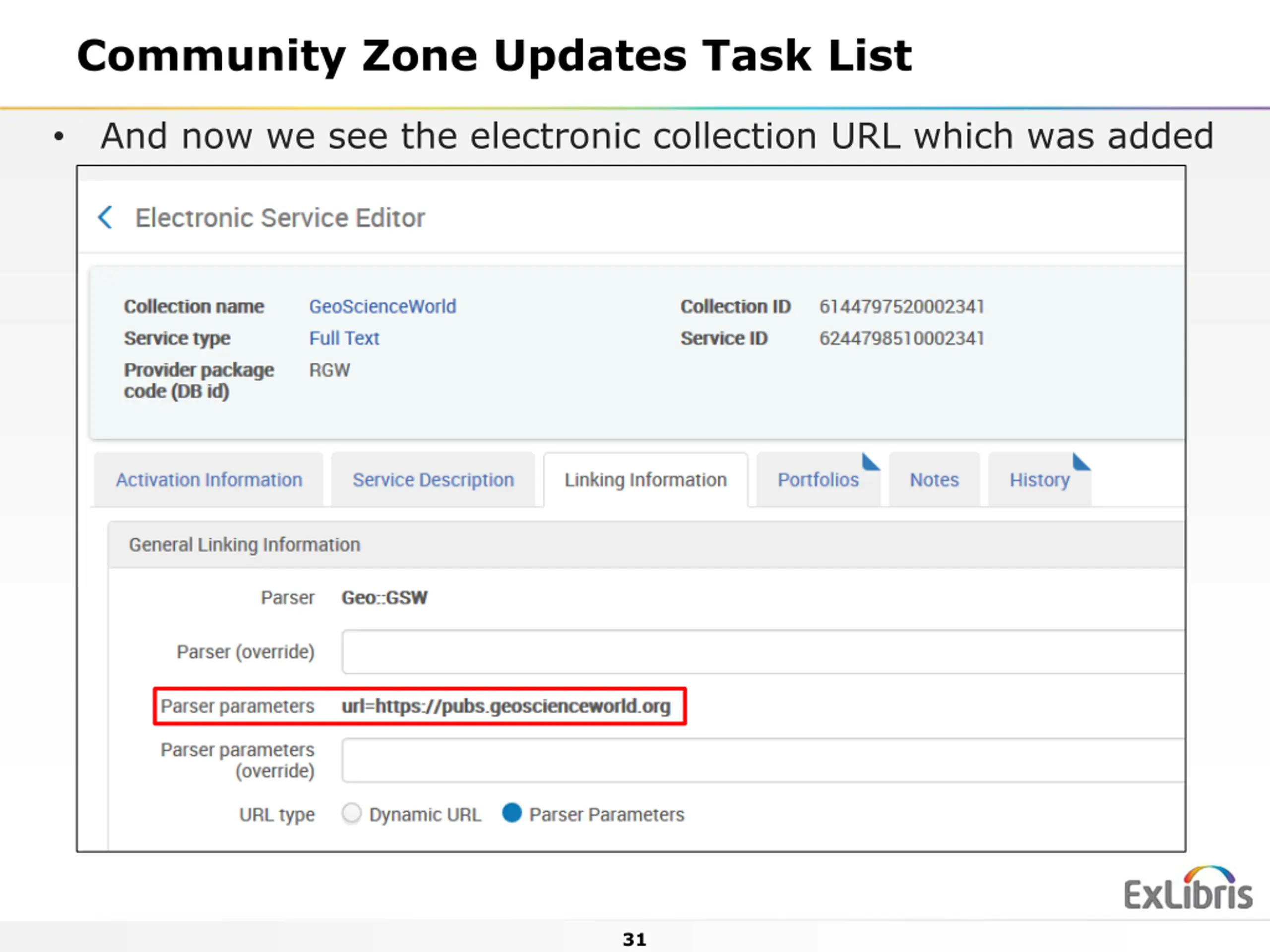Click the Collection ID value 614479752000234

coord(901,306)
